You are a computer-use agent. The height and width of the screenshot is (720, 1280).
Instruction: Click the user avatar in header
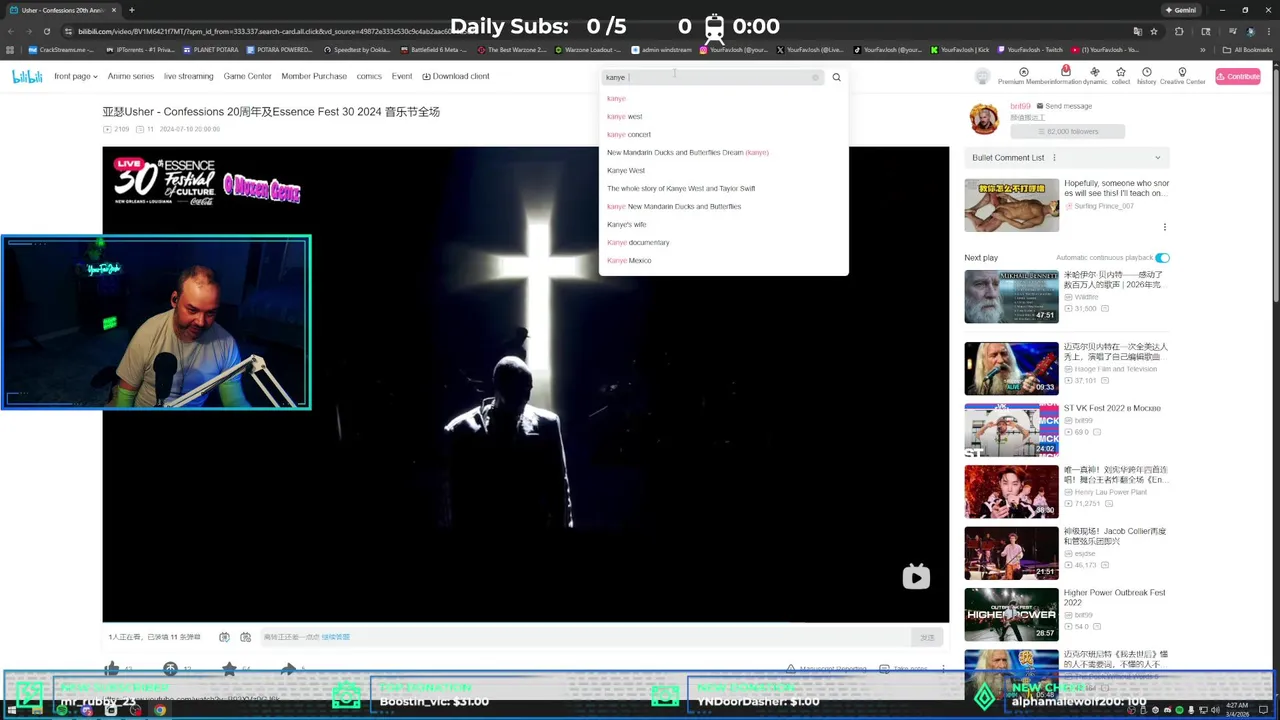(983, 77)
